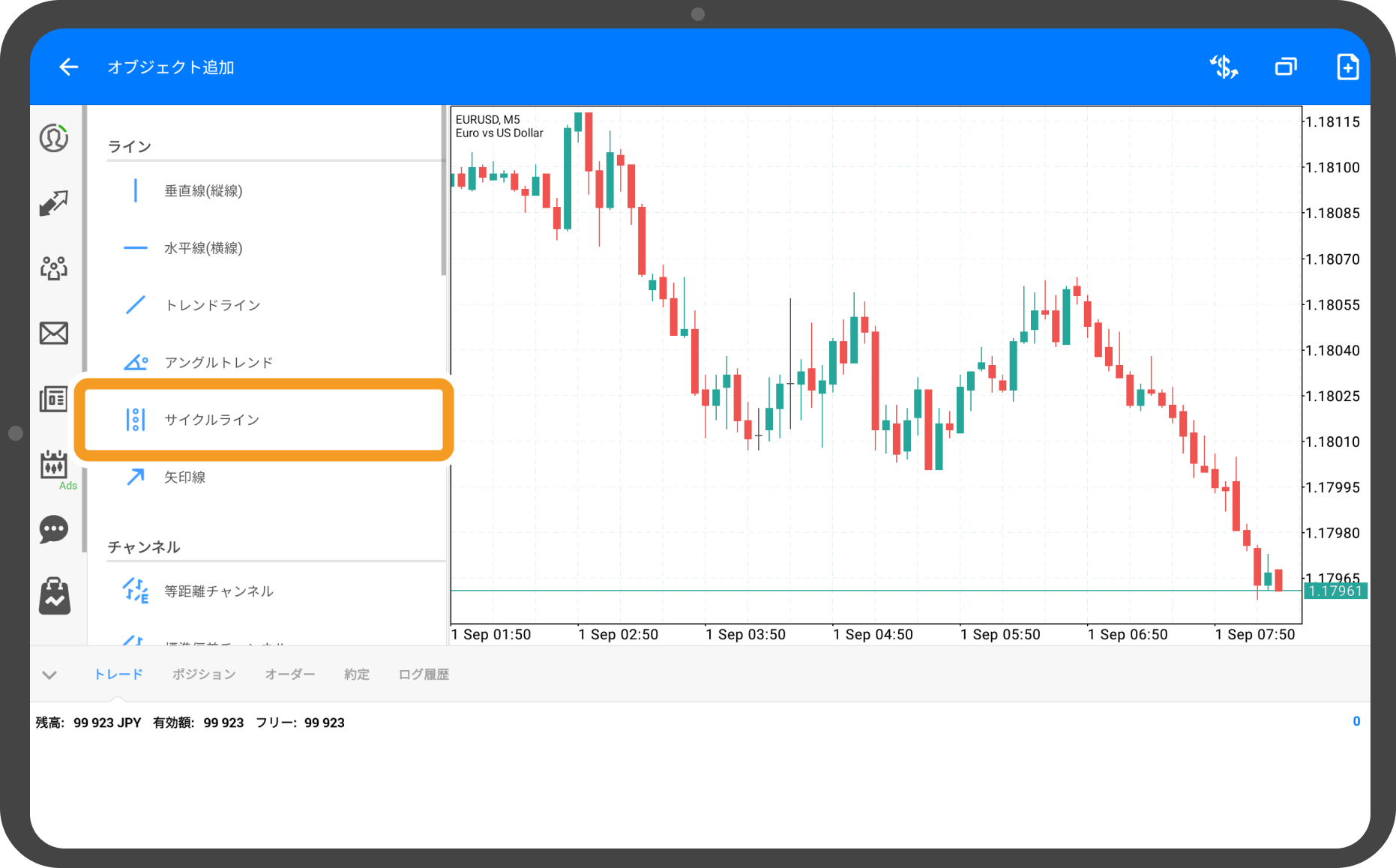The height and width of the screenshot is (868, 1396).
Task: Switch to the ポジション tab
Action: pyautogui.click(x=204, y=675)
